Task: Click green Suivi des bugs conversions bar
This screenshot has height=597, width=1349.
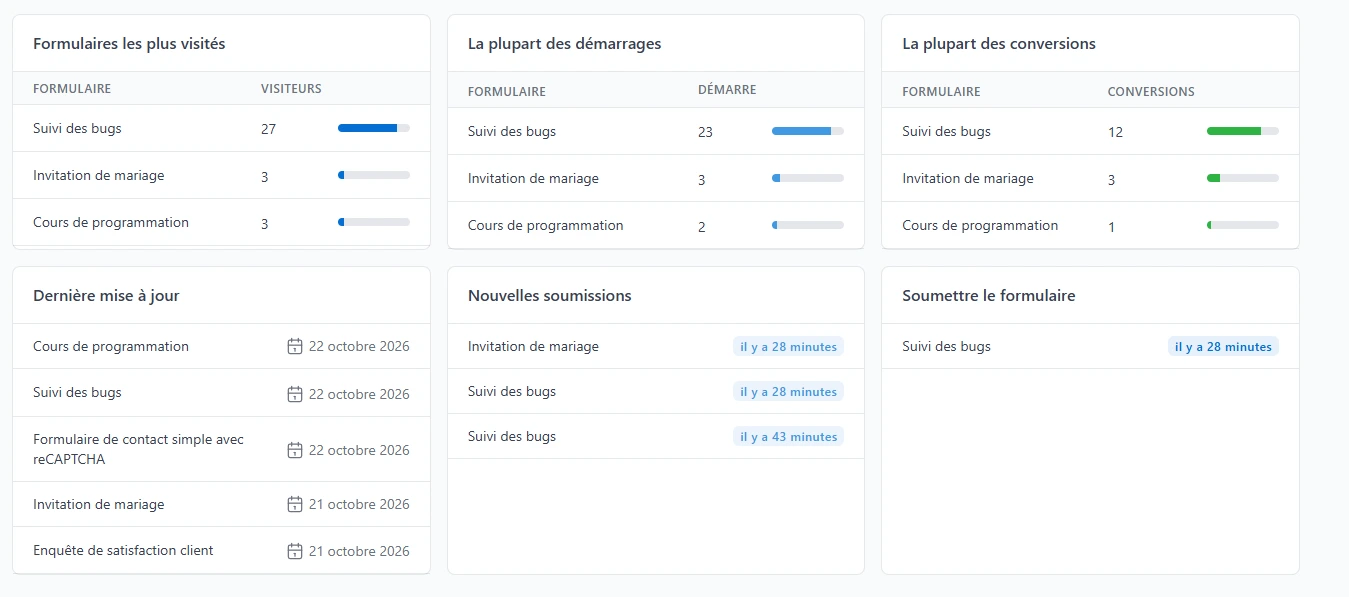Action: 1243,131
